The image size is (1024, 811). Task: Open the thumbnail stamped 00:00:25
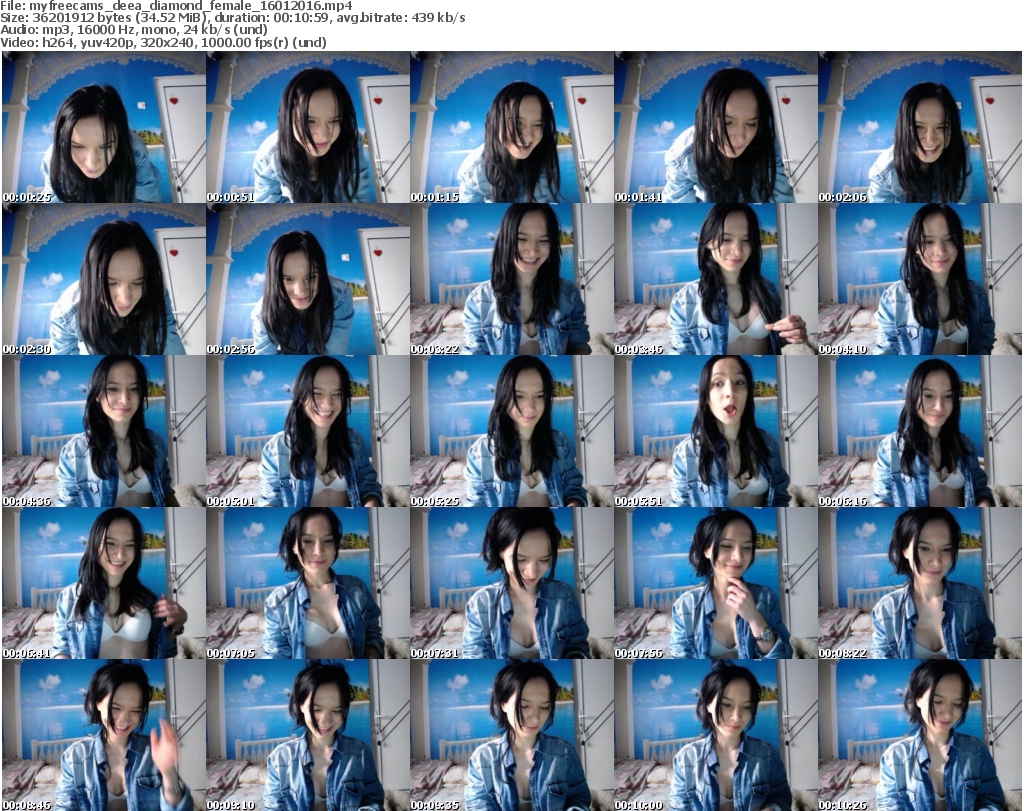pos(104,127)
